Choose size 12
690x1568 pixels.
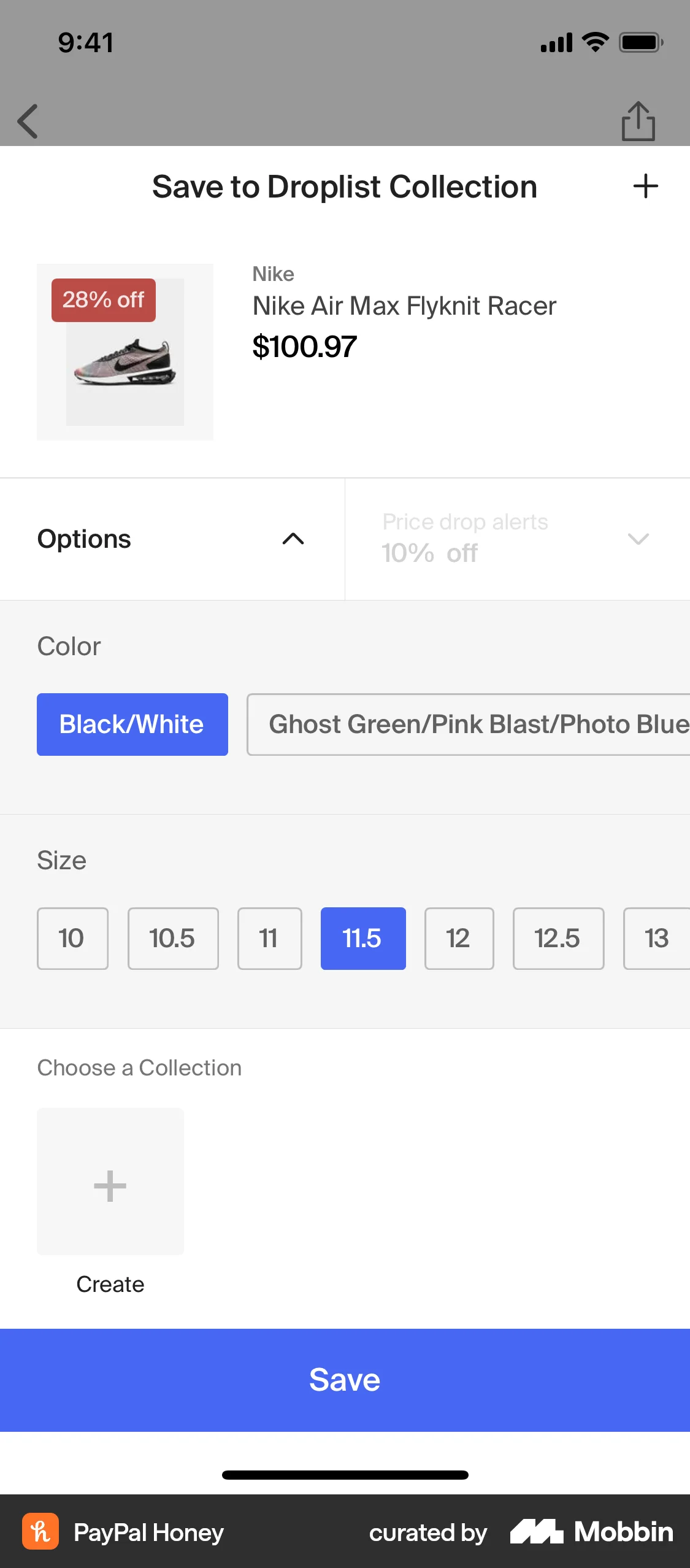(459, 939)
